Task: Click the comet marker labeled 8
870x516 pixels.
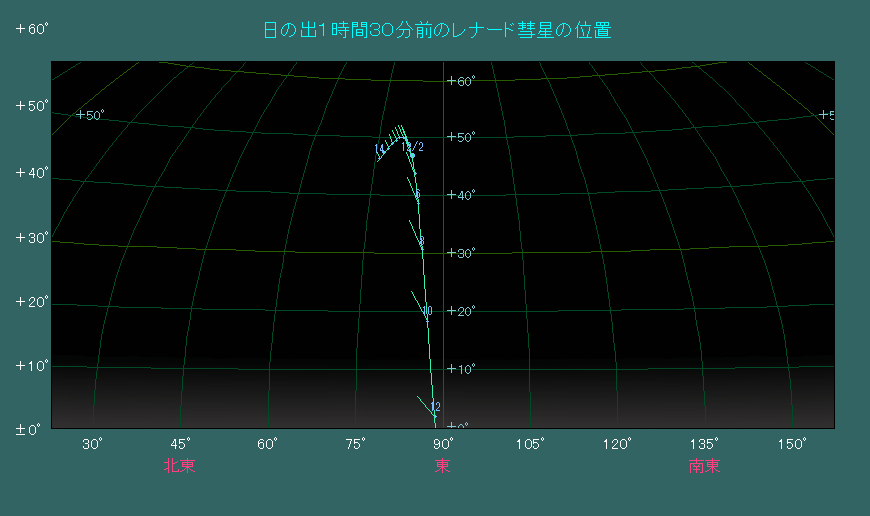Action: coord(421,242)
